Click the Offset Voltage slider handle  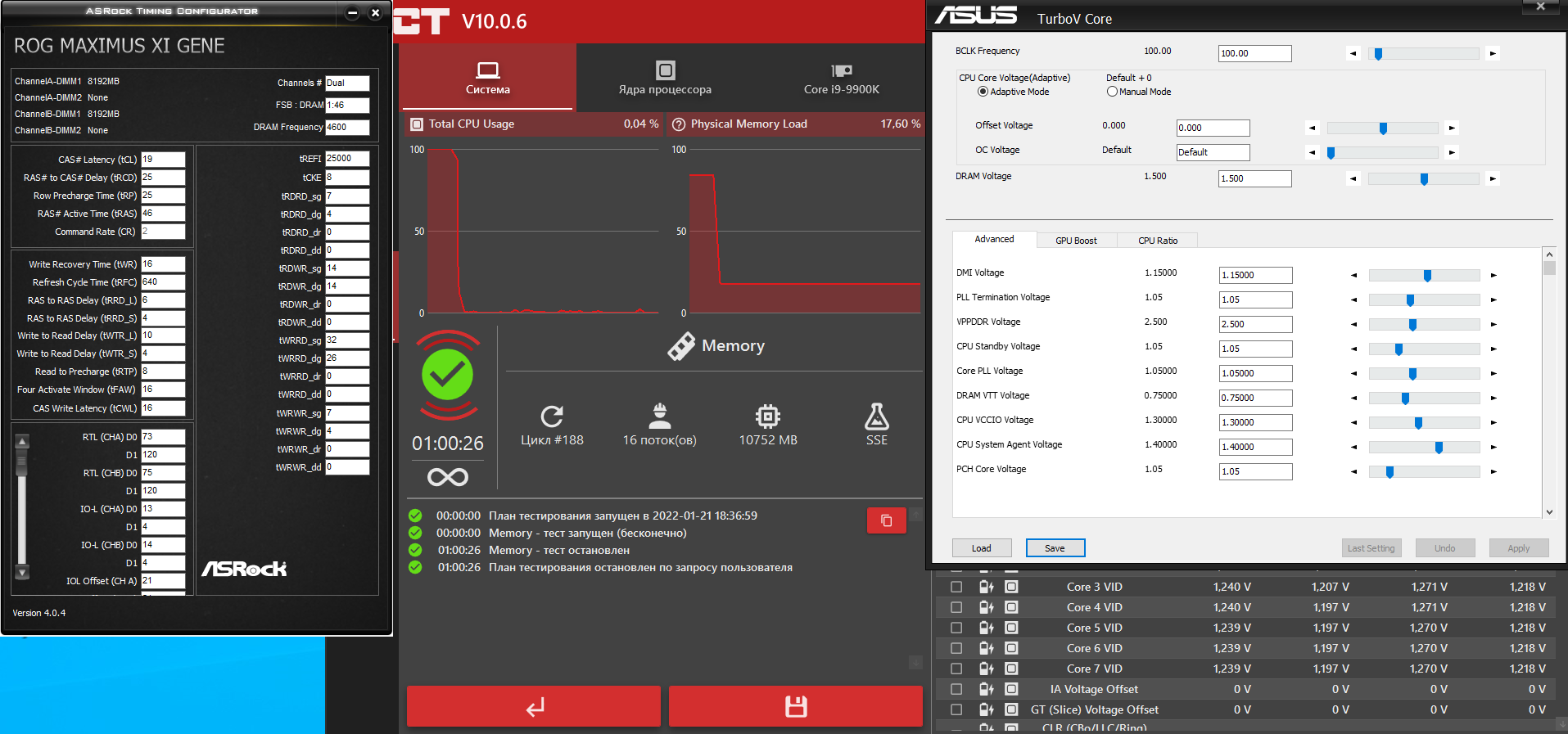tap(1384, 128)
